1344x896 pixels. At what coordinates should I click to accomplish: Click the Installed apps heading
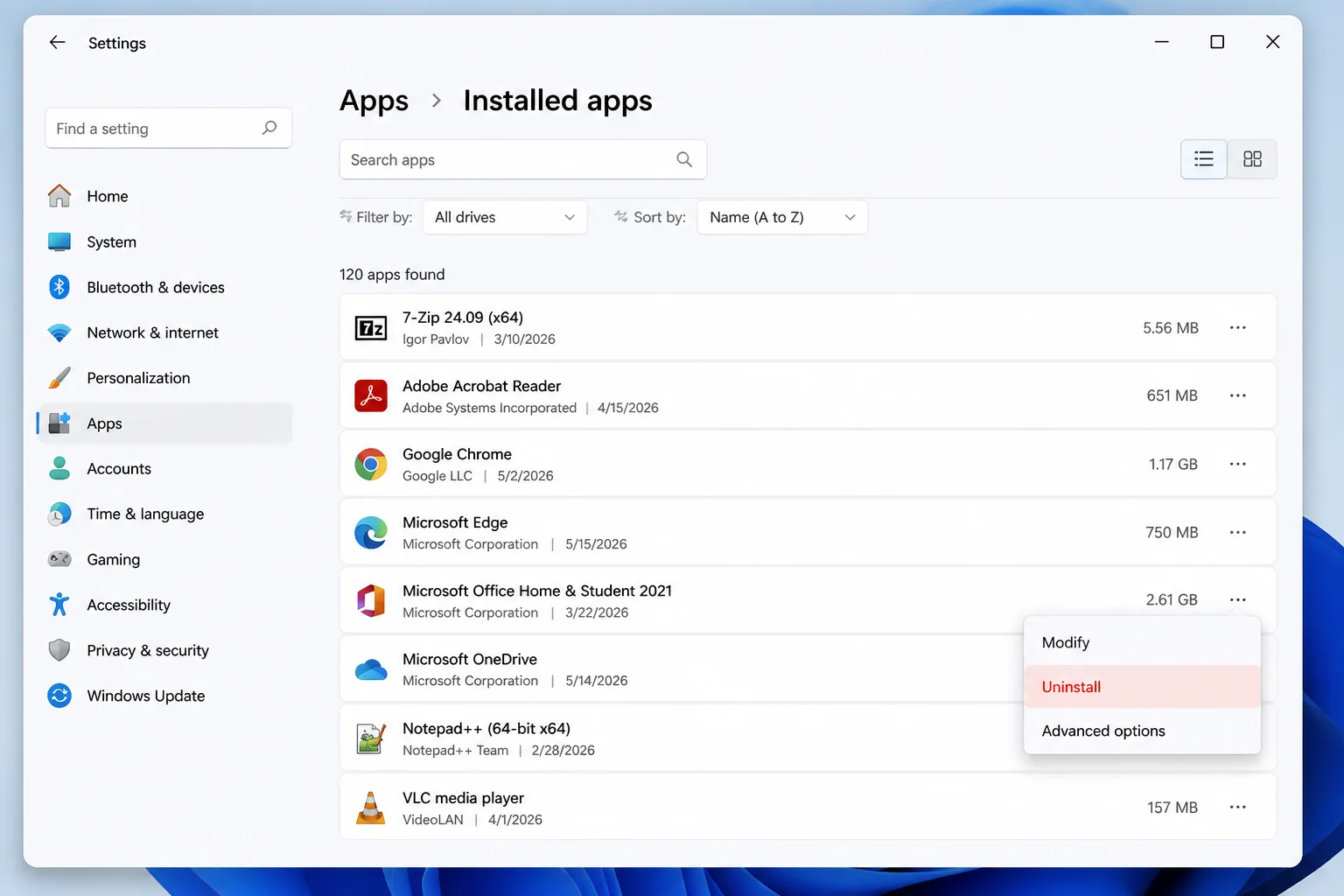click(557, 101)
